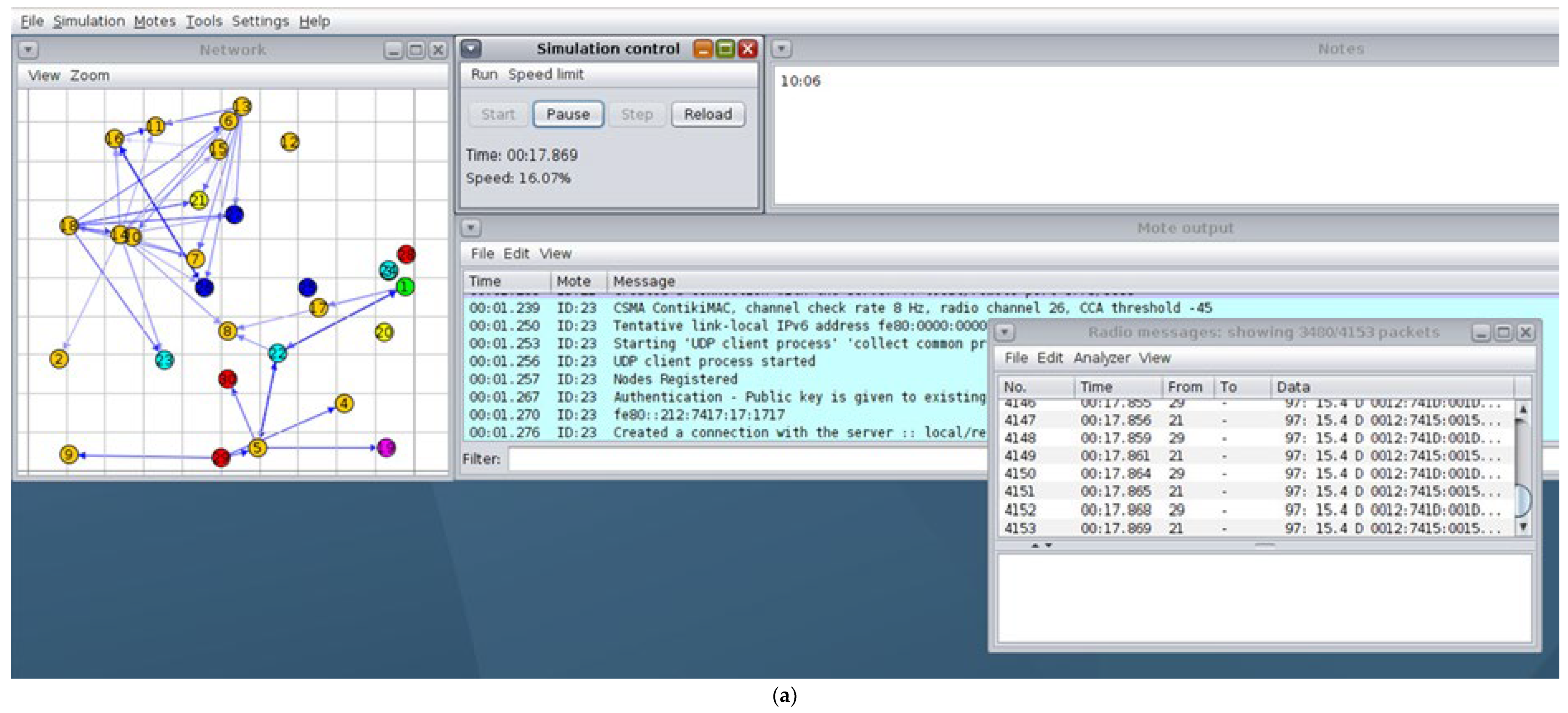Screen dimensions: 1568x713
Task: Click radio messages scrollbar down arrow
Action: point(1523,527)
